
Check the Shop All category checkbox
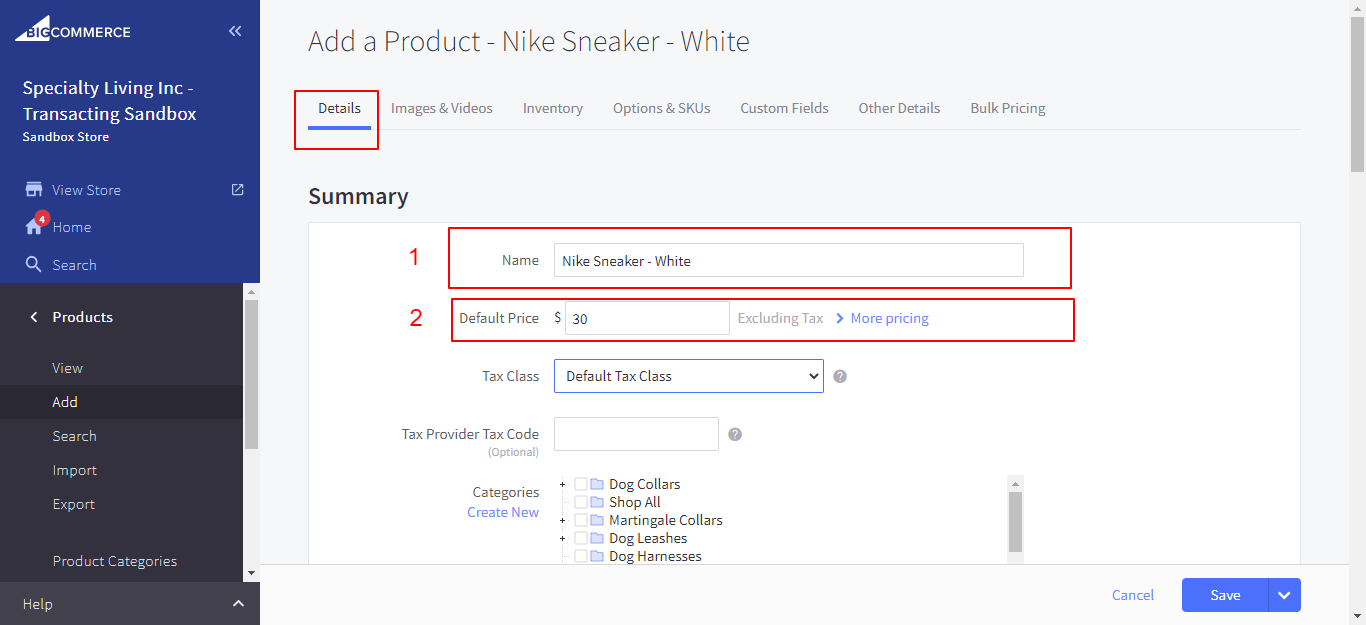581,502
